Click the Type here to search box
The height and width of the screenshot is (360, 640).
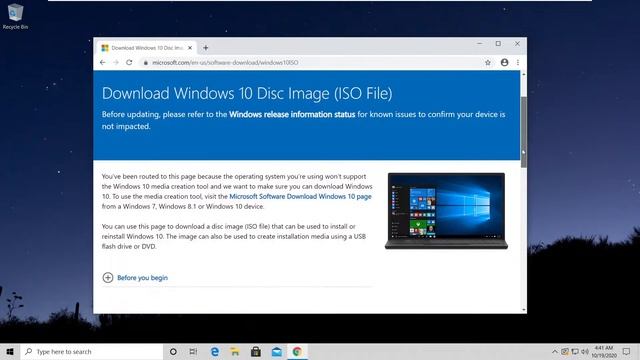click(x=92, y=351)
